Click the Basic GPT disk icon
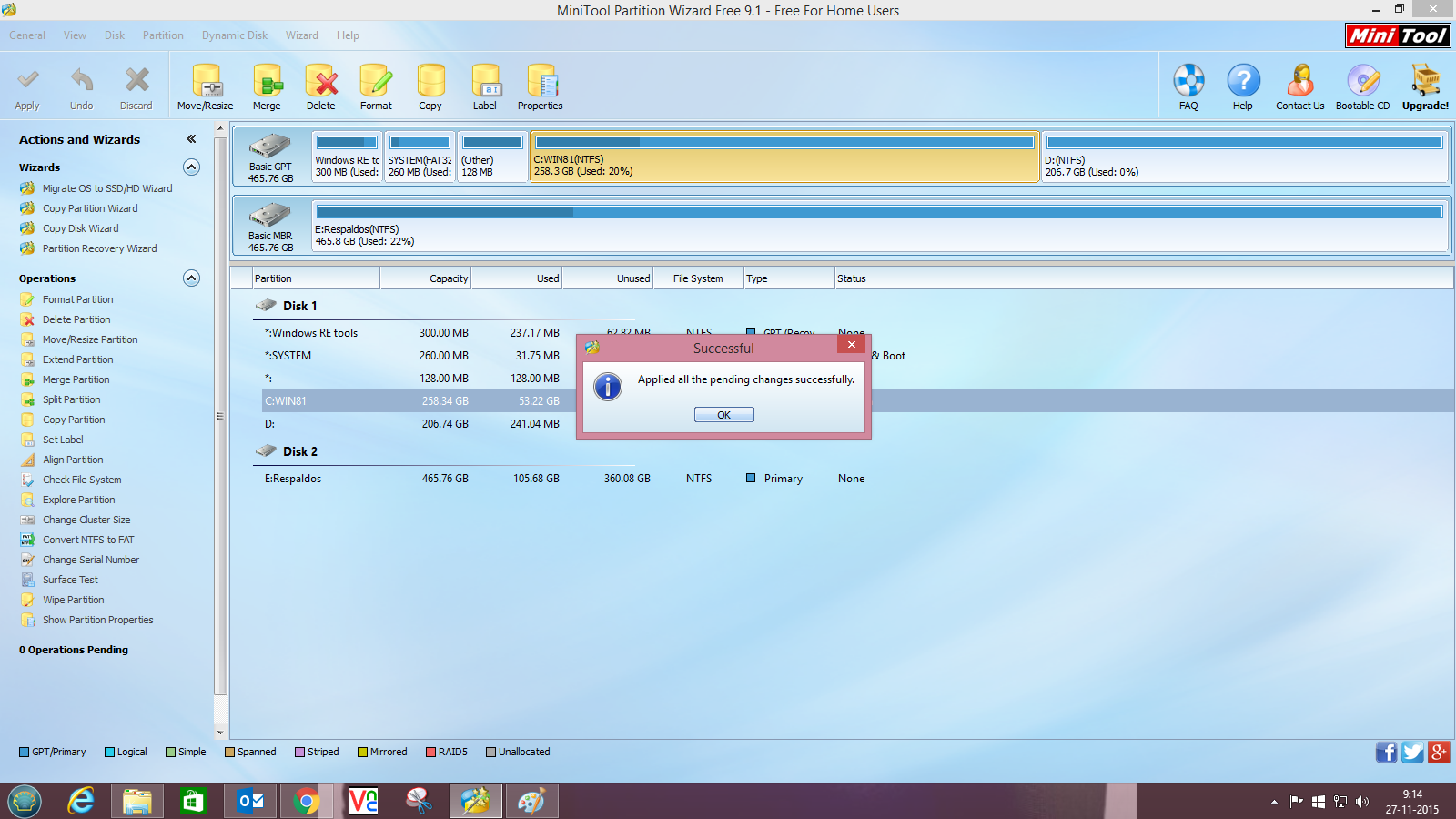Viewport: 1456px width, 819px height. tap(270, 147)
